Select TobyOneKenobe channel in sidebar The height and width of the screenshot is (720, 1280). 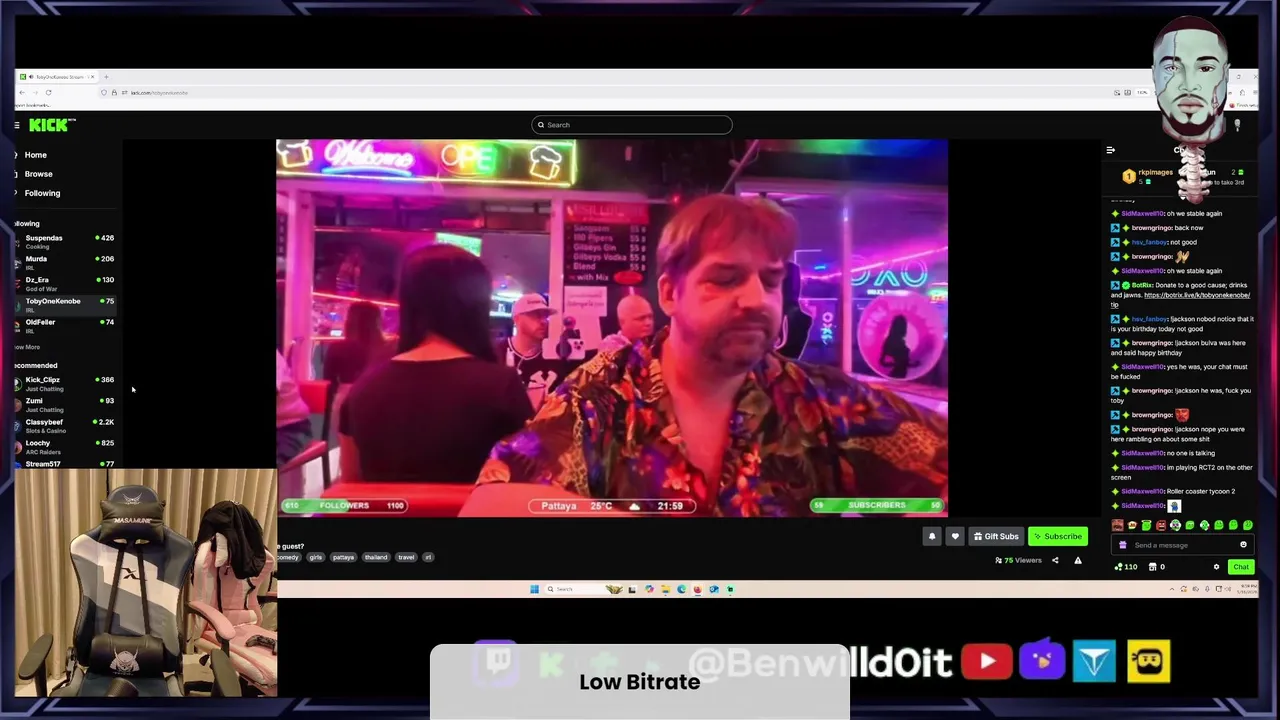(64, 304)
